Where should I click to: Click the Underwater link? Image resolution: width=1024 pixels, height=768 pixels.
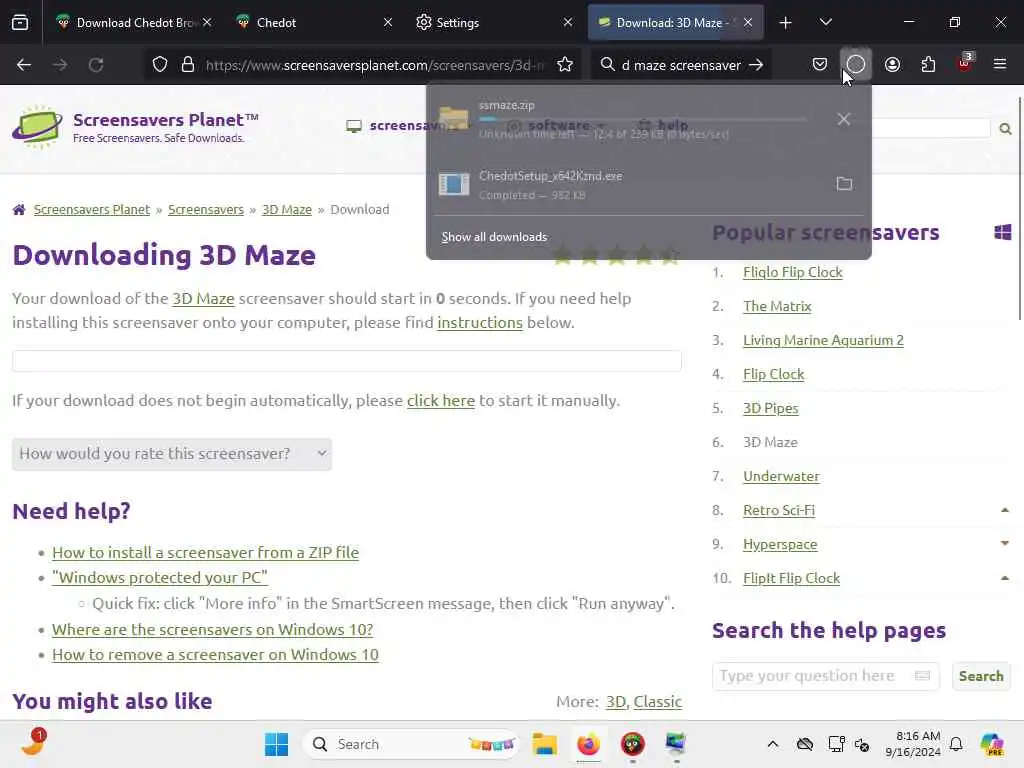(x=781, y=476)
